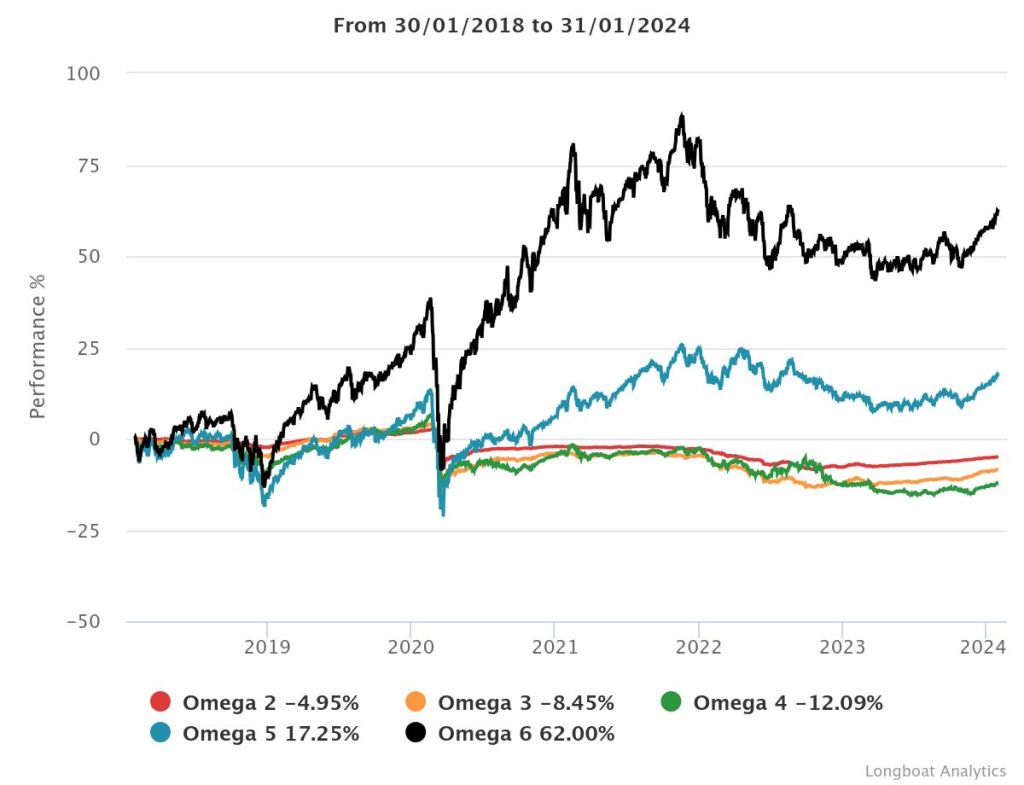Toggle the Omega 4 -12.09% series label
The height and width of the screenshot is (785, 1024).
788,702
